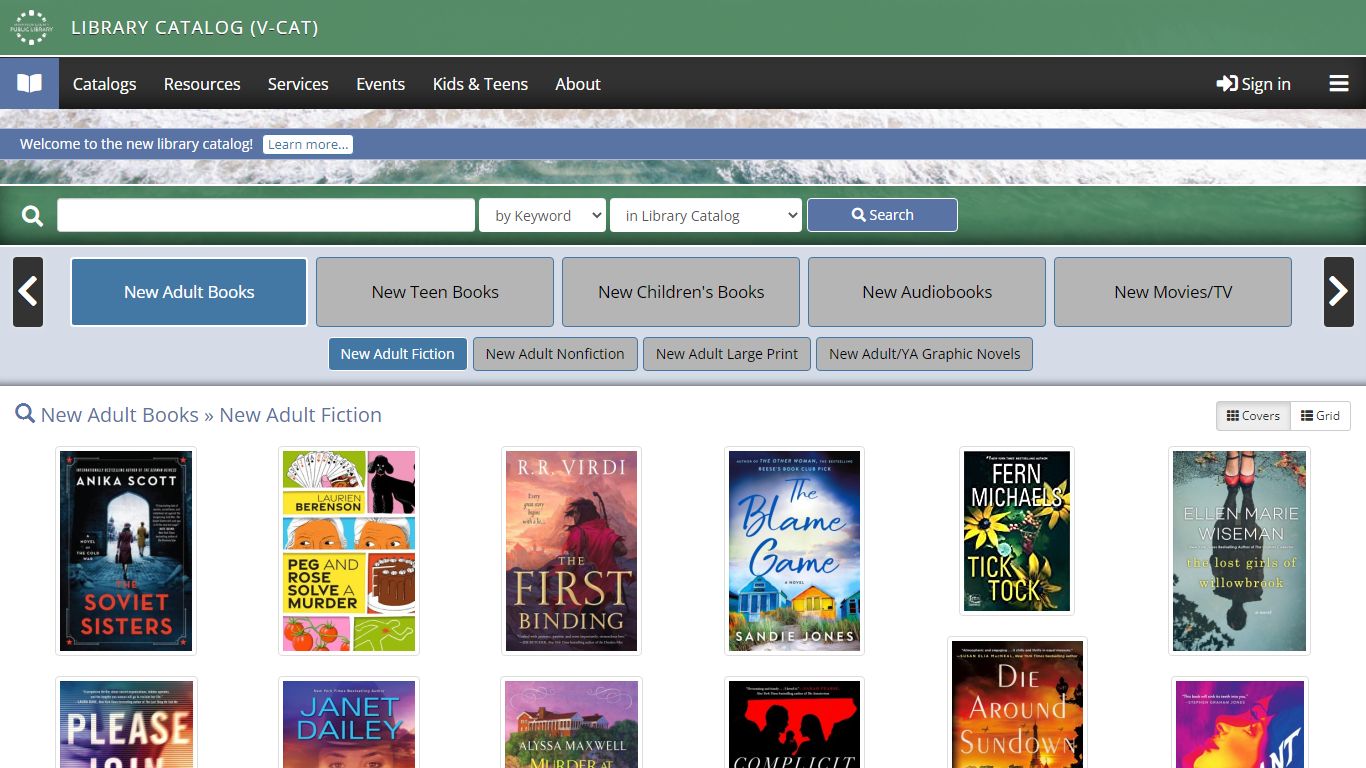Focus the catalog search input field
The width and height of the screenshot is (1366, 768).
[x=266, y=215]
